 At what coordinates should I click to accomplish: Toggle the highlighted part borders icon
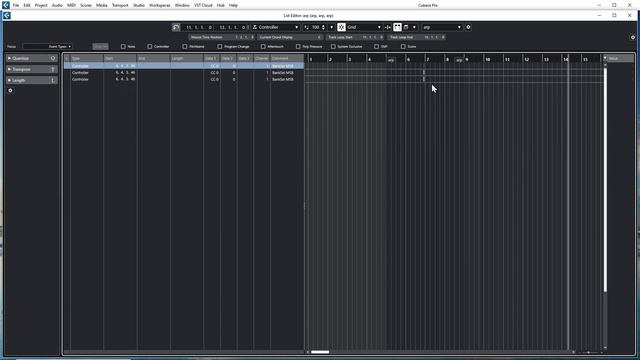(x=397, y=27)
